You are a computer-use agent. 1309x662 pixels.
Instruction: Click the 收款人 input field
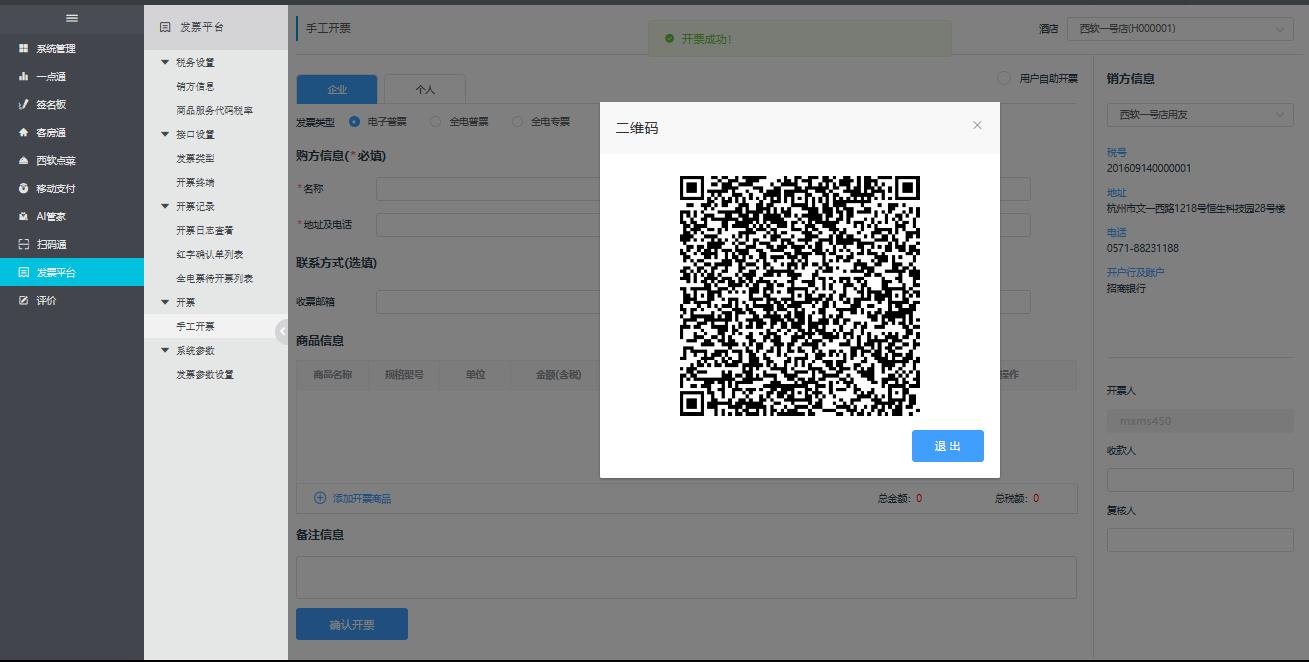click(x=1200, y=479)
